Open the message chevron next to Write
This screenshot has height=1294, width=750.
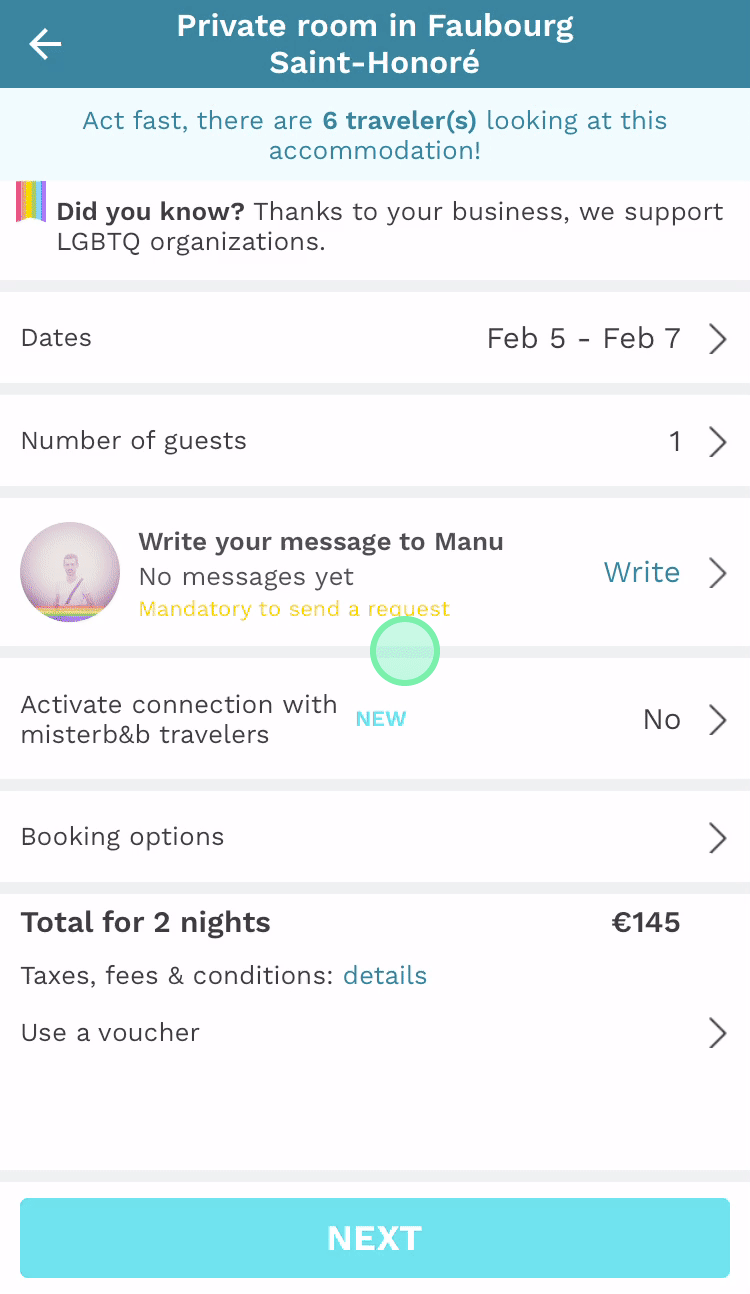[717, 573]
